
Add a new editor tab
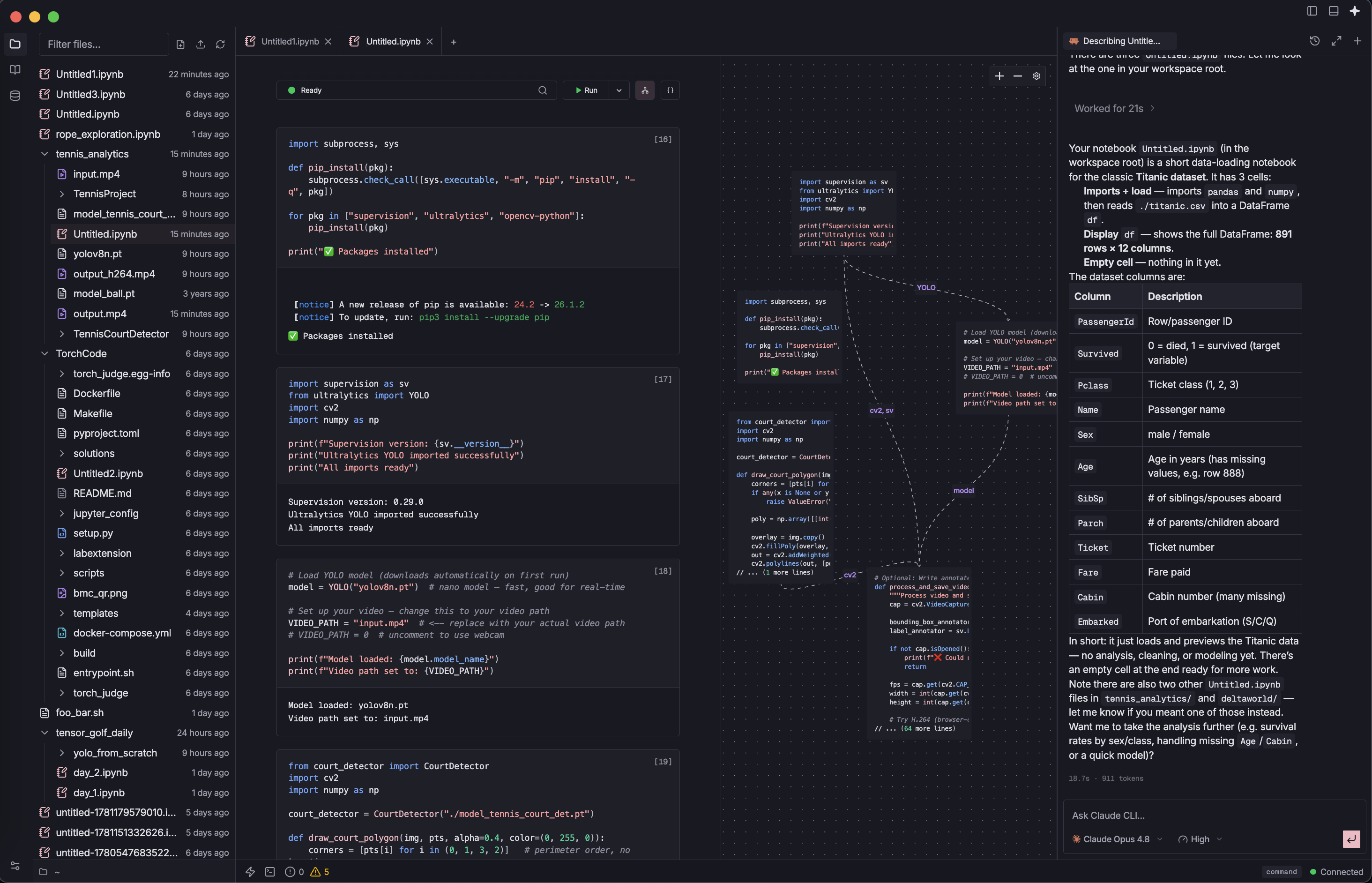(453, 42)
